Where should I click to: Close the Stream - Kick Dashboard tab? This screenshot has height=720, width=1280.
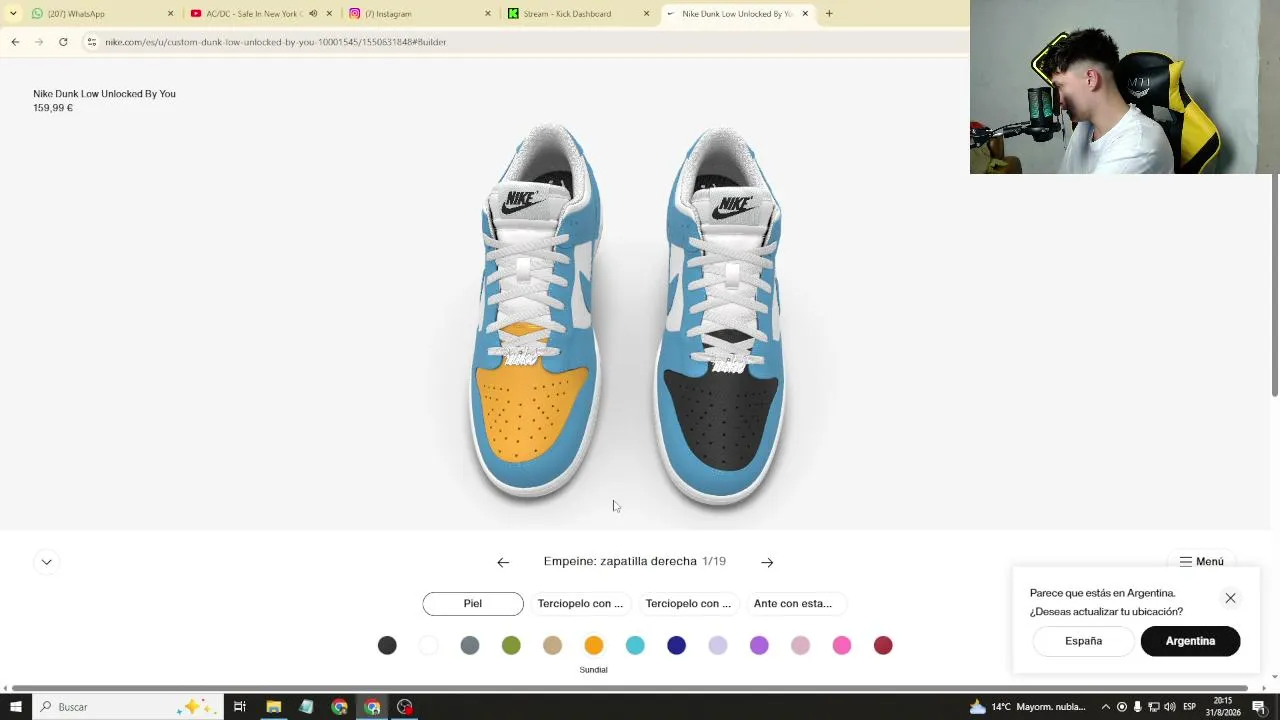click(x=646, y=14)
